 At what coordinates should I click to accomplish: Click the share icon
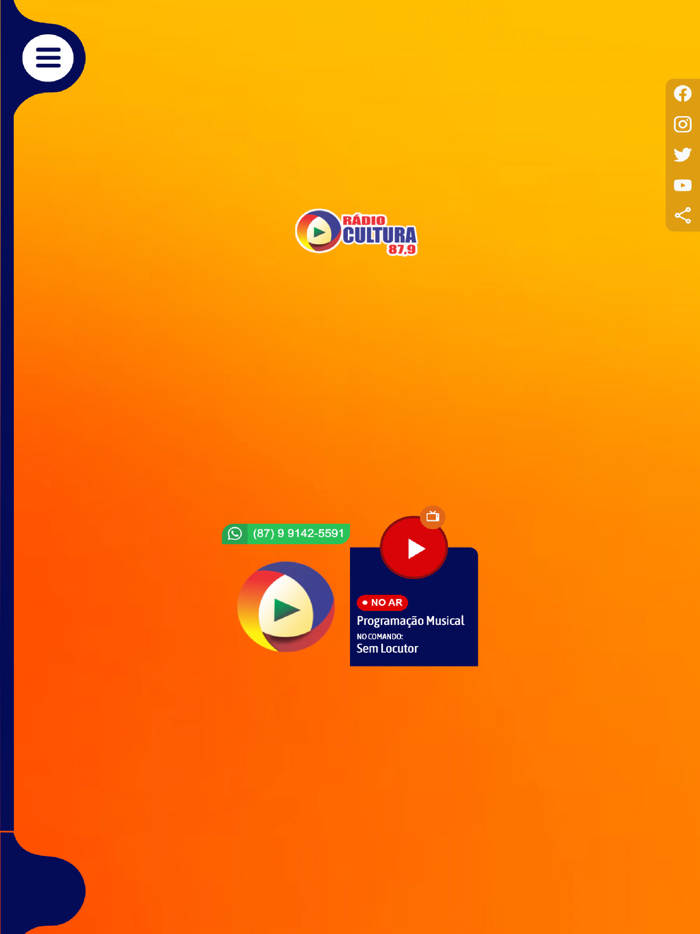pos(682,216)
